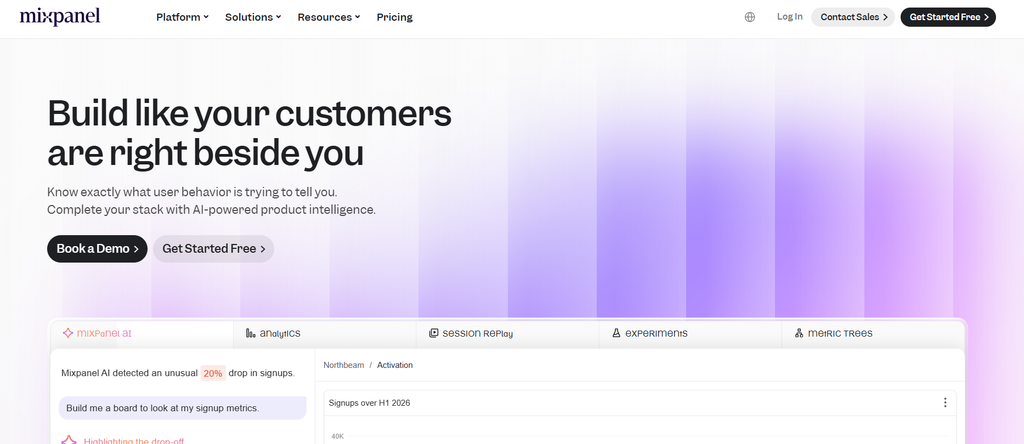Click the 20% drop badge
The image size is (1024, 444).
click(x=213, y=373)
